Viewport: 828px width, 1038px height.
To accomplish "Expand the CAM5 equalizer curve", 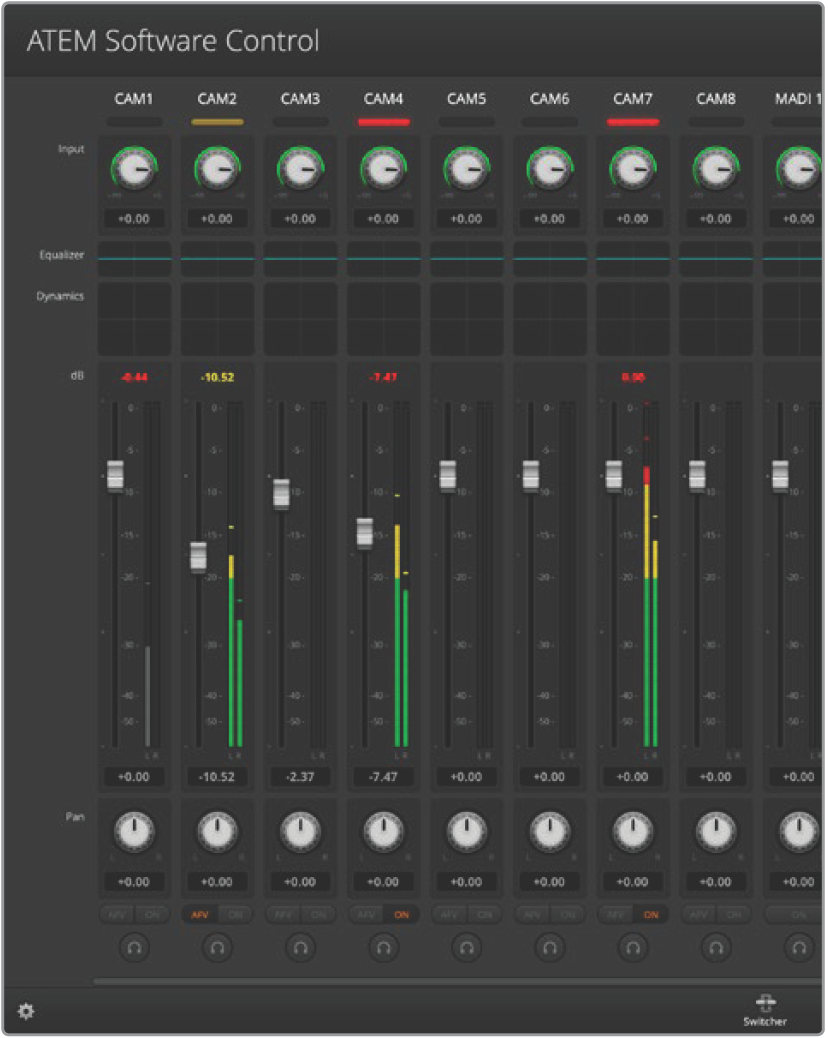I will [x=465, y=258].
